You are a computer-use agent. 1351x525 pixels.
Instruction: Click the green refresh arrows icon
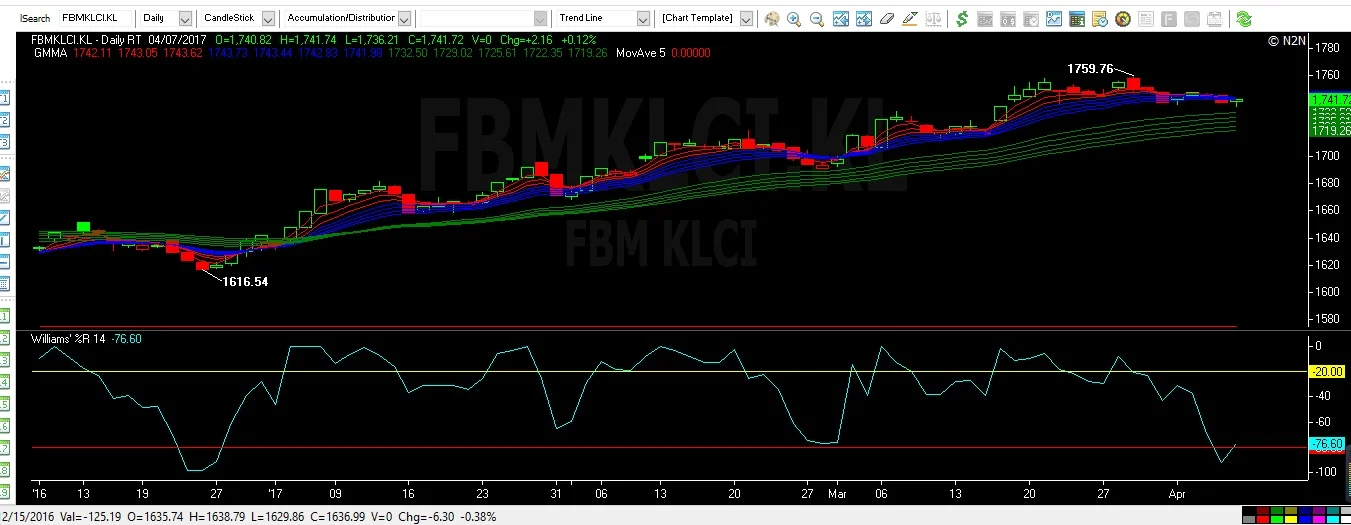click(x=1244, y=19)
